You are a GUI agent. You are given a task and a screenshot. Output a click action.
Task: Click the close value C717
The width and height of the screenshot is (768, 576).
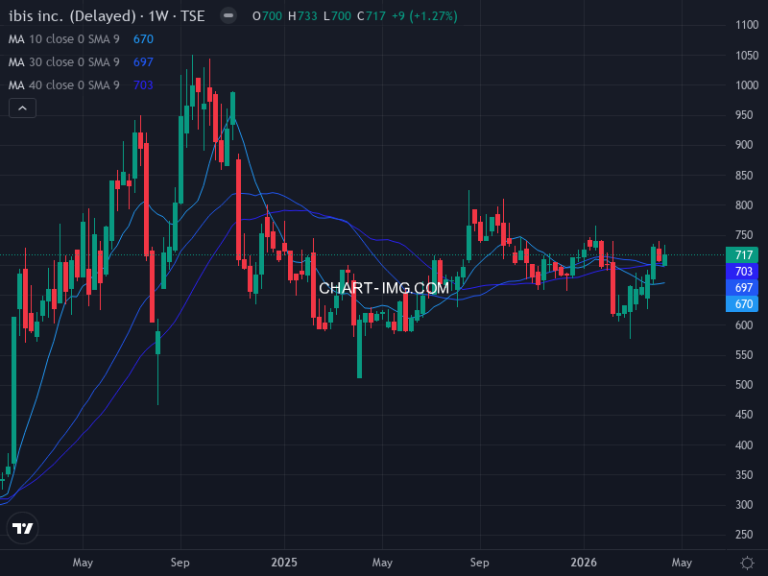(371, 16)
